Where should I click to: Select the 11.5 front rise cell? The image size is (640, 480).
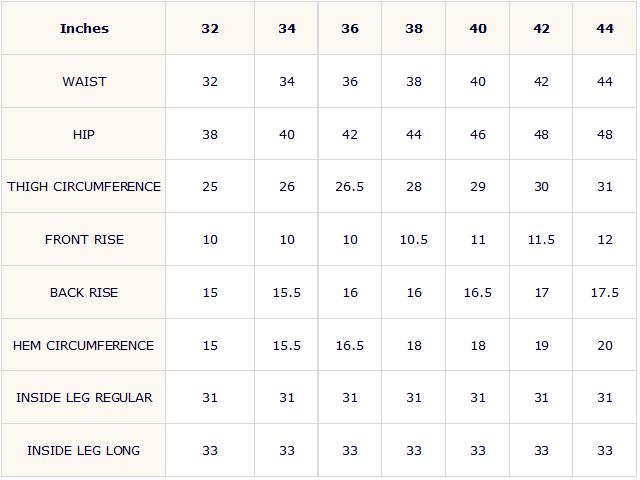(541, 239)
